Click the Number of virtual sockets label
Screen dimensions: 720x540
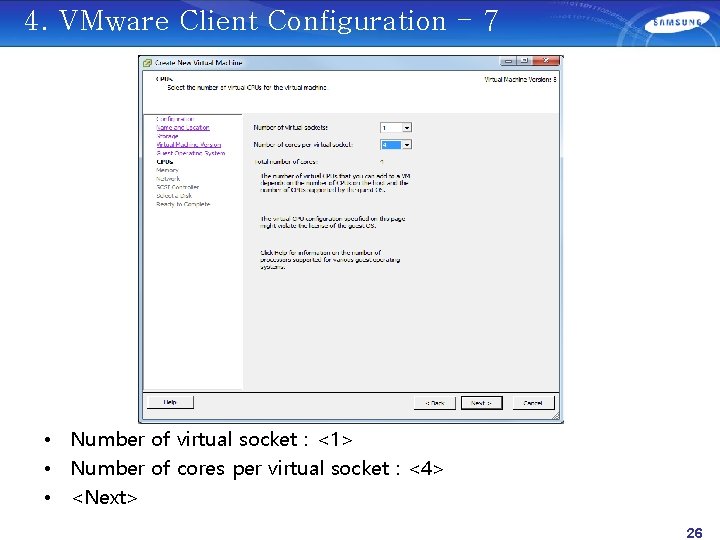point(290,127)
